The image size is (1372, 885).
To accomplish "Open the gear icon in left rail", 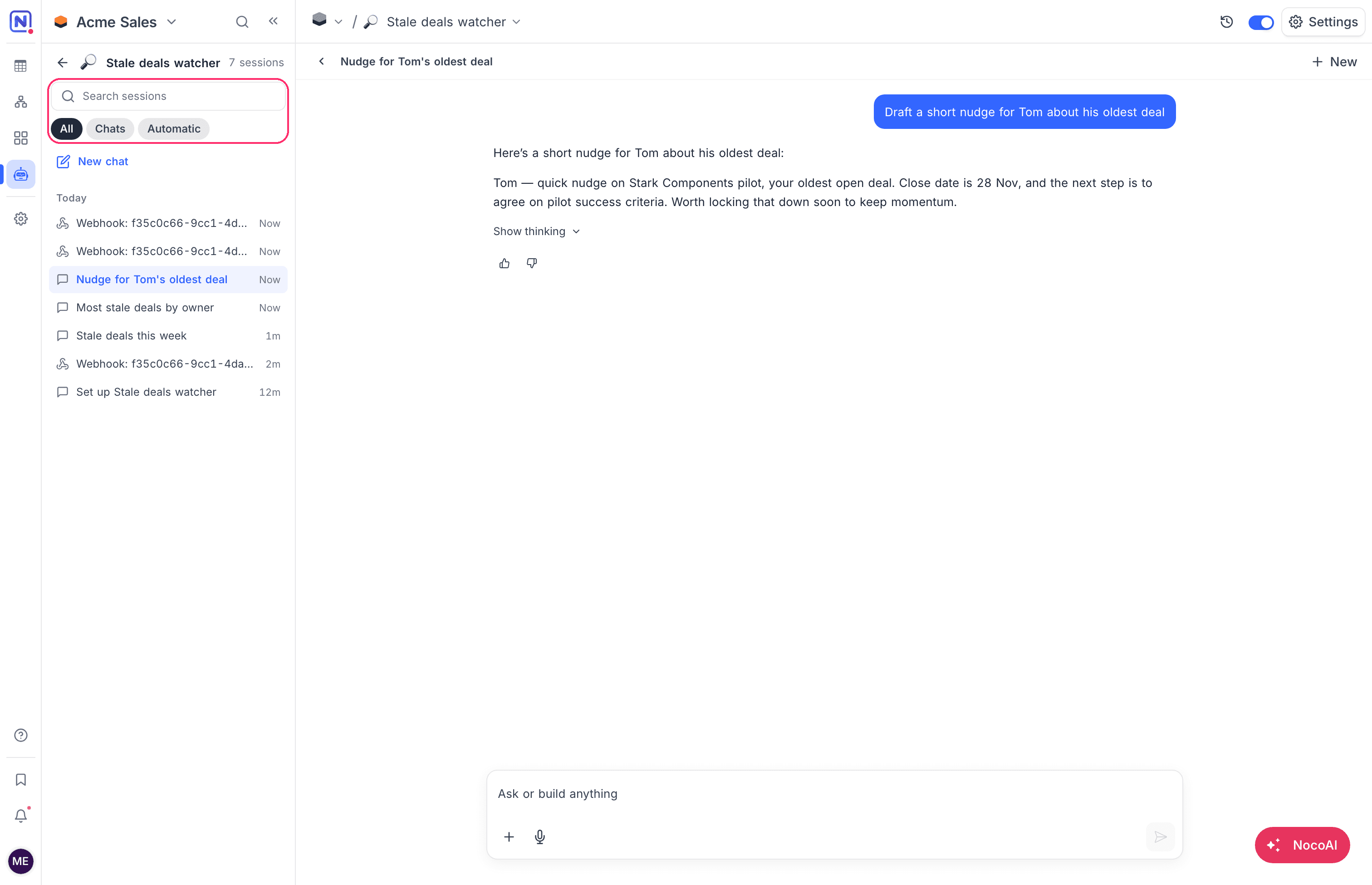I will [21, 219].
